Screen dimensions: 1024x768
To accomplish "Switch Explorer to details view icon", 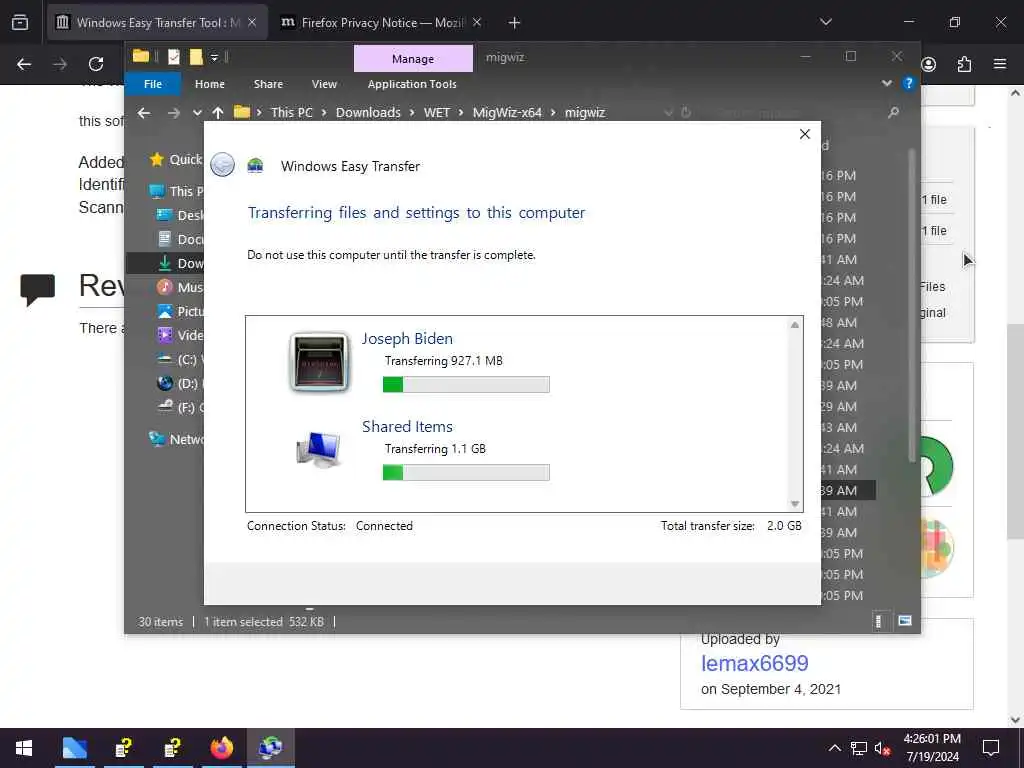I will [x=878, y=621].
